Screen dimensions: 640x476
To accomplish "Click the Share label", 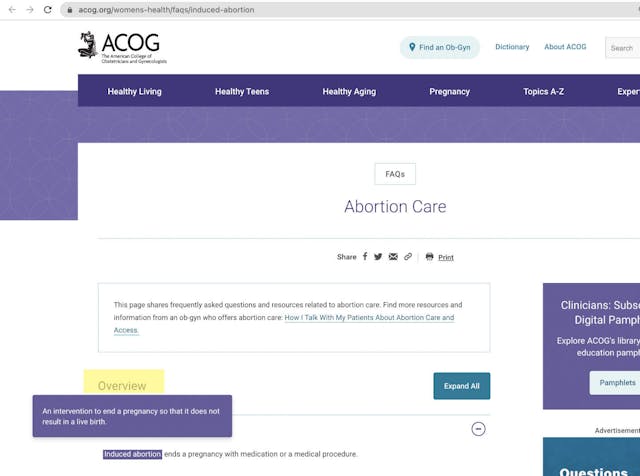I will tap(347, 257).
